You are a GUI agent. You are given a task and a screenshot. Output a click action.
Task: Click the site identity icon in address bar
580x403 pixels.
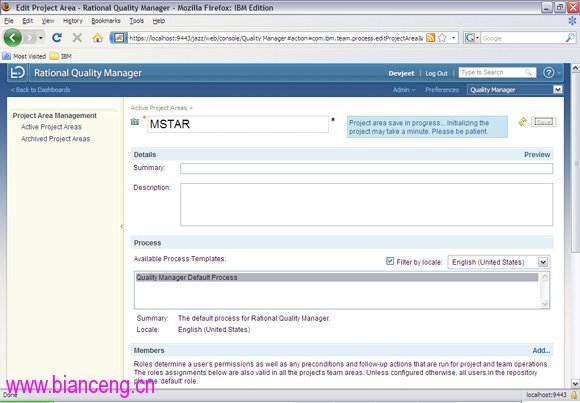coord(118,38)
